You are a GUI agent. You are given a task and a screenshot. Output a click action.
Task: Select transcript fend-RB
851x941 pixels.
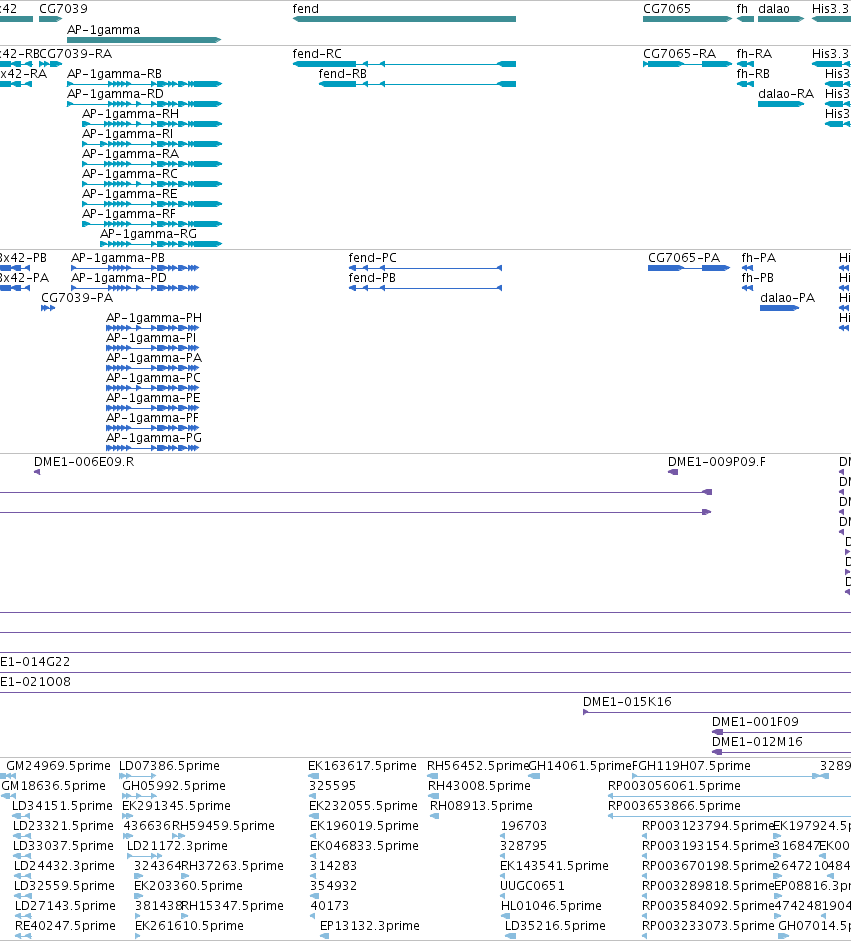(417, 84)
